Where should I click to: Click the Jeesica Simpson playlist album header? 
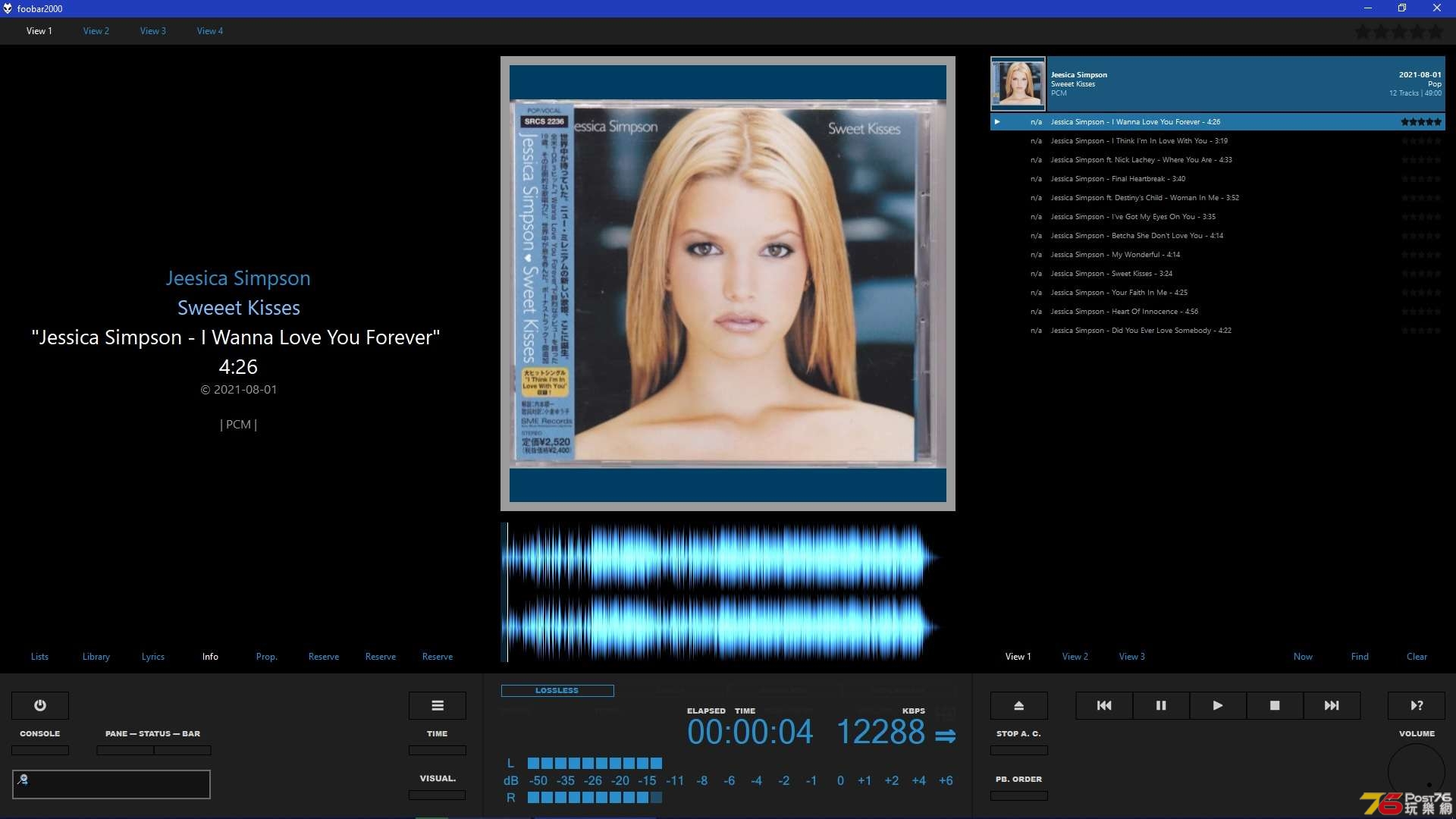point(1218,83)
